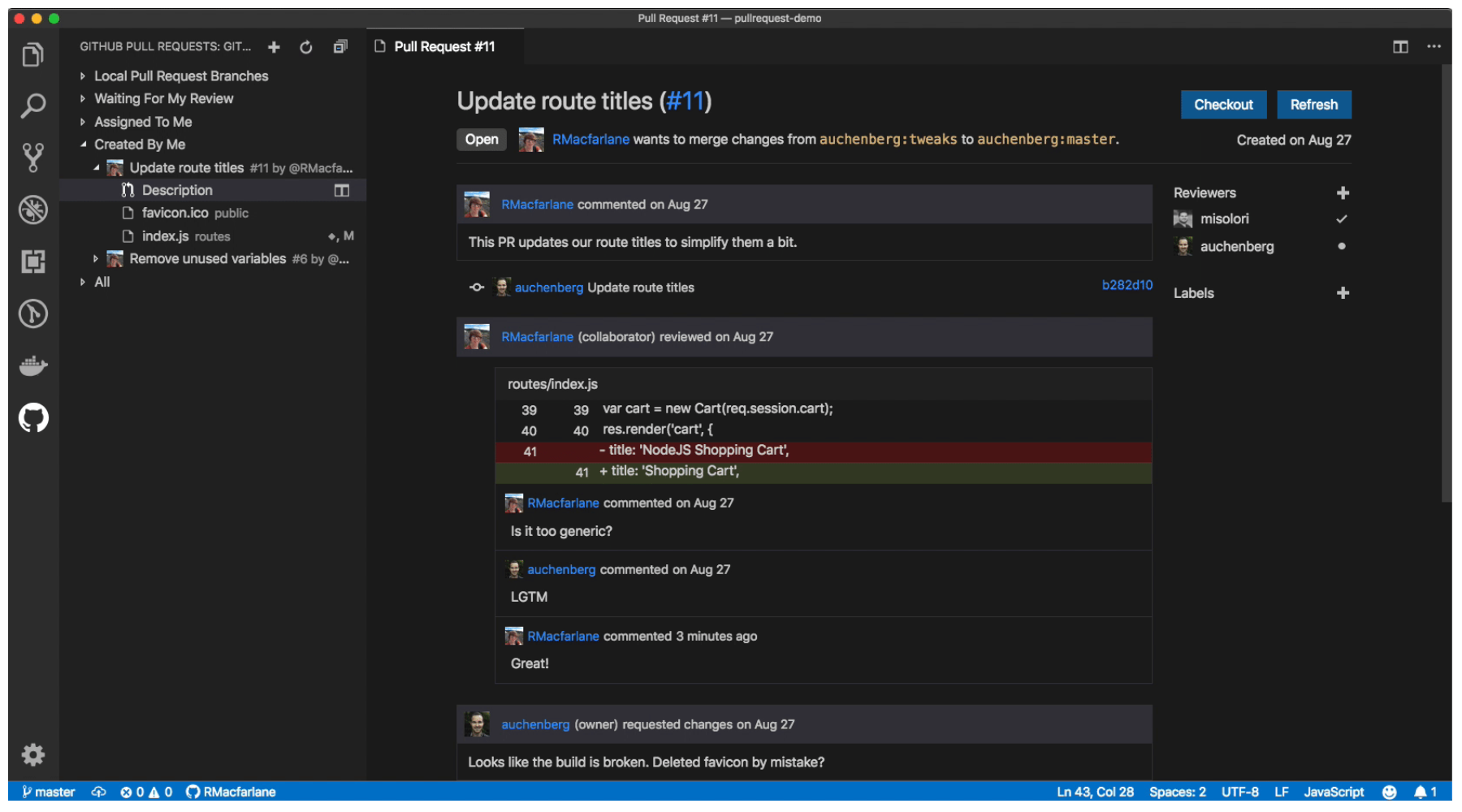Screen dimensions: 1462x812
Task: Change file encoding via UTF-8
Action: click(x=1240, y=792)
